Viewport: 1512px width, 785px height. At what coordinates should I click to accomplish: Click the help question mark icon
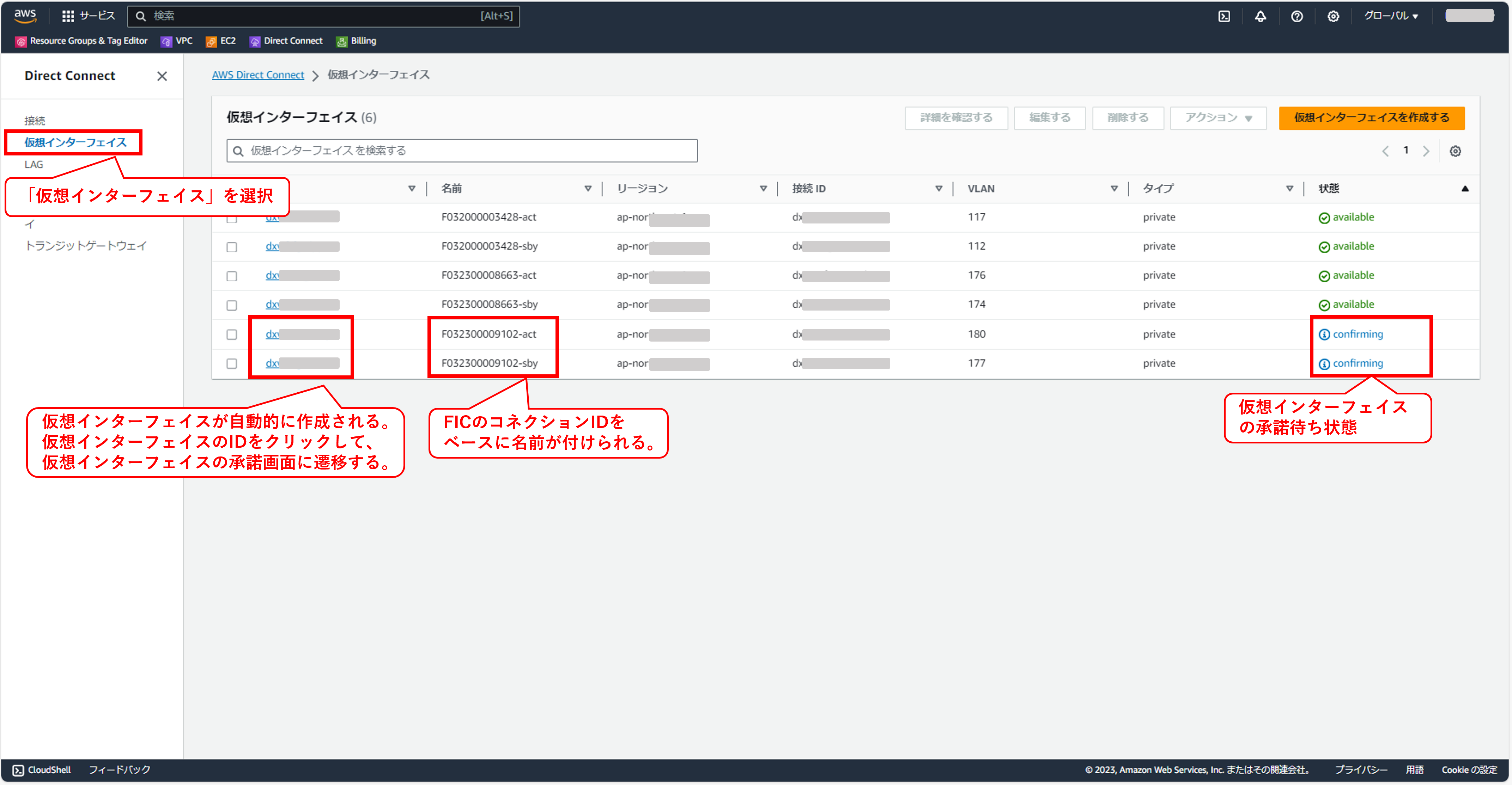point(1297,16)
